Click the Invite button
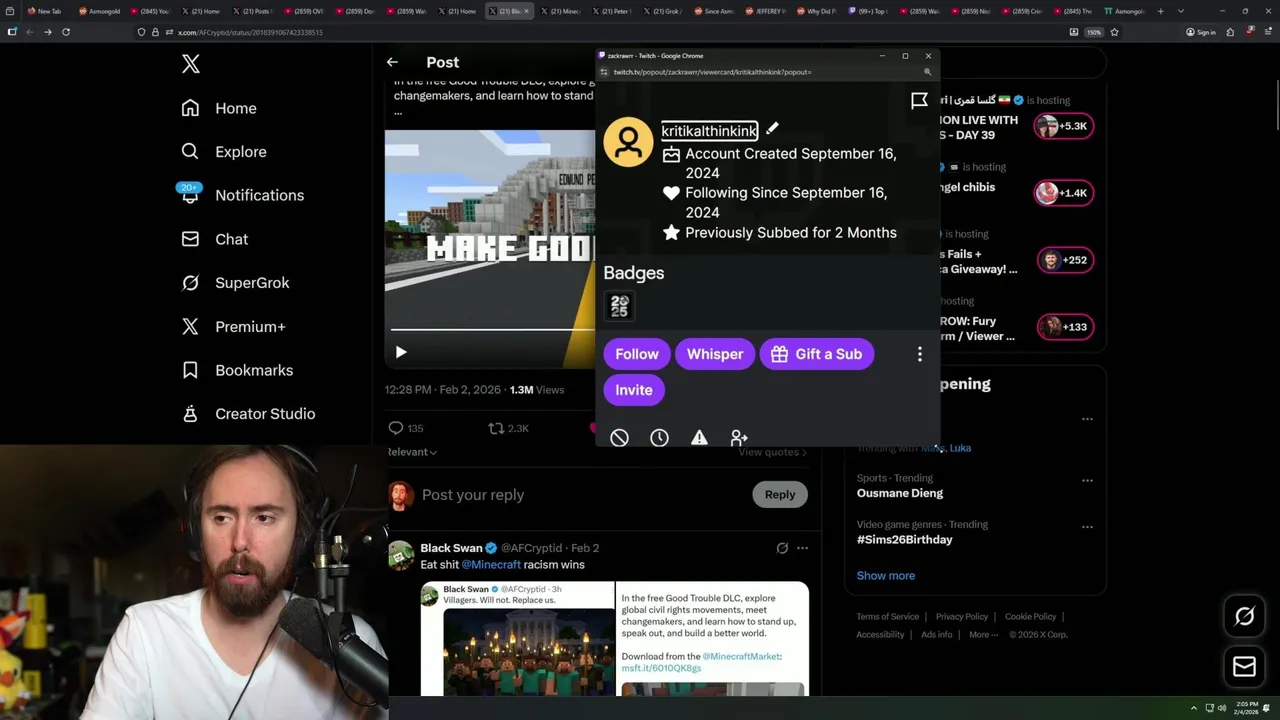This screenshot has height=720, width=1280. point(634,390)
